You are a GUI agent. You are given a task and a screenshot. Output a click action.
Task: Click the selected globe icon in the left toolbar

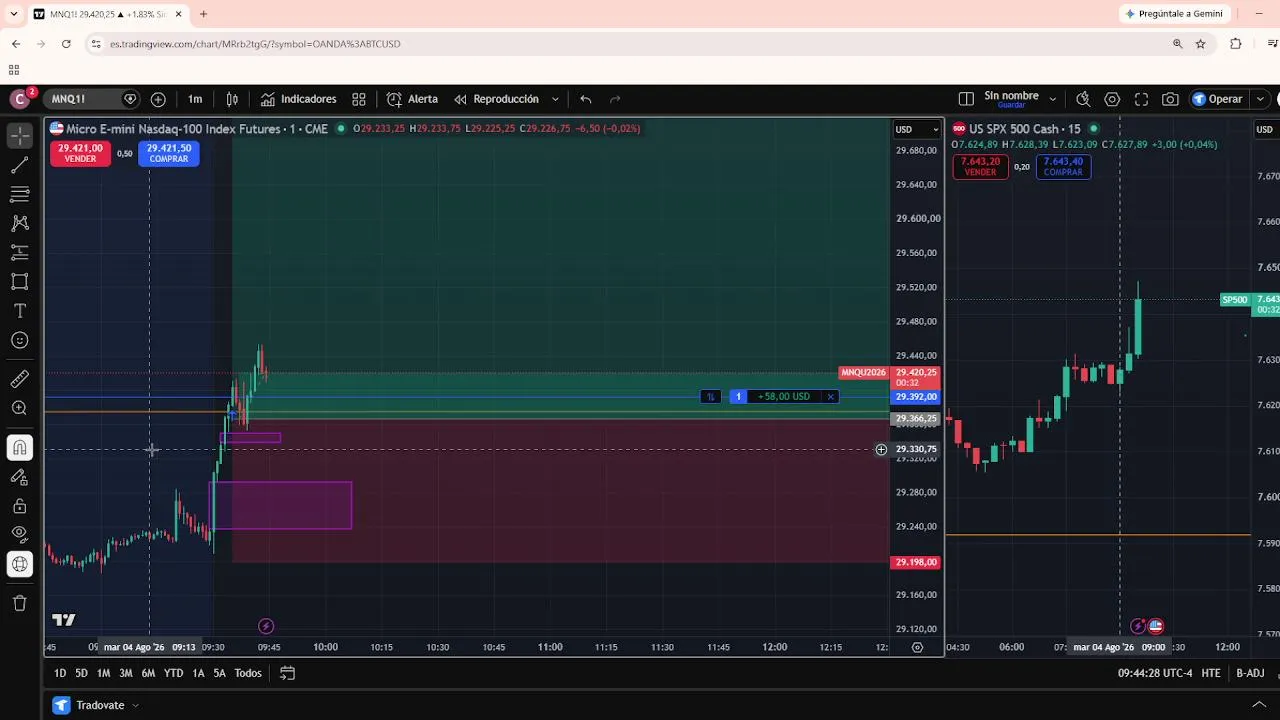pyautogui.click(x=20, y=564)
